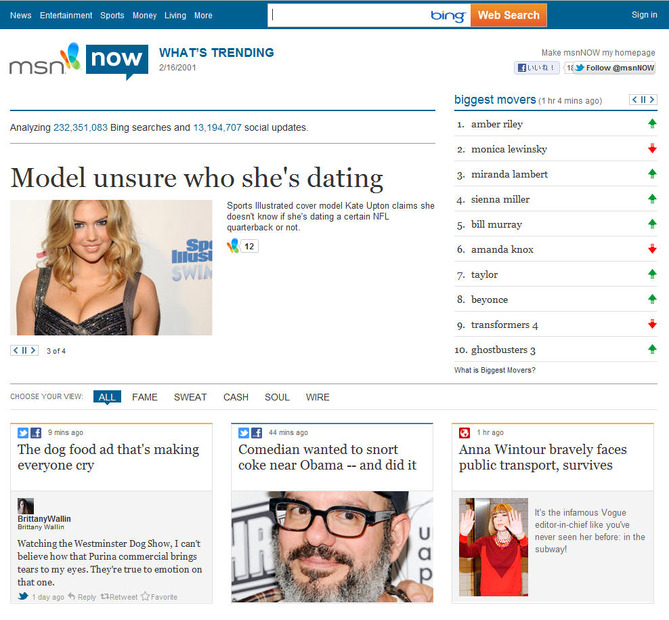Click the Facebook like button in header

tap(536, 67)
